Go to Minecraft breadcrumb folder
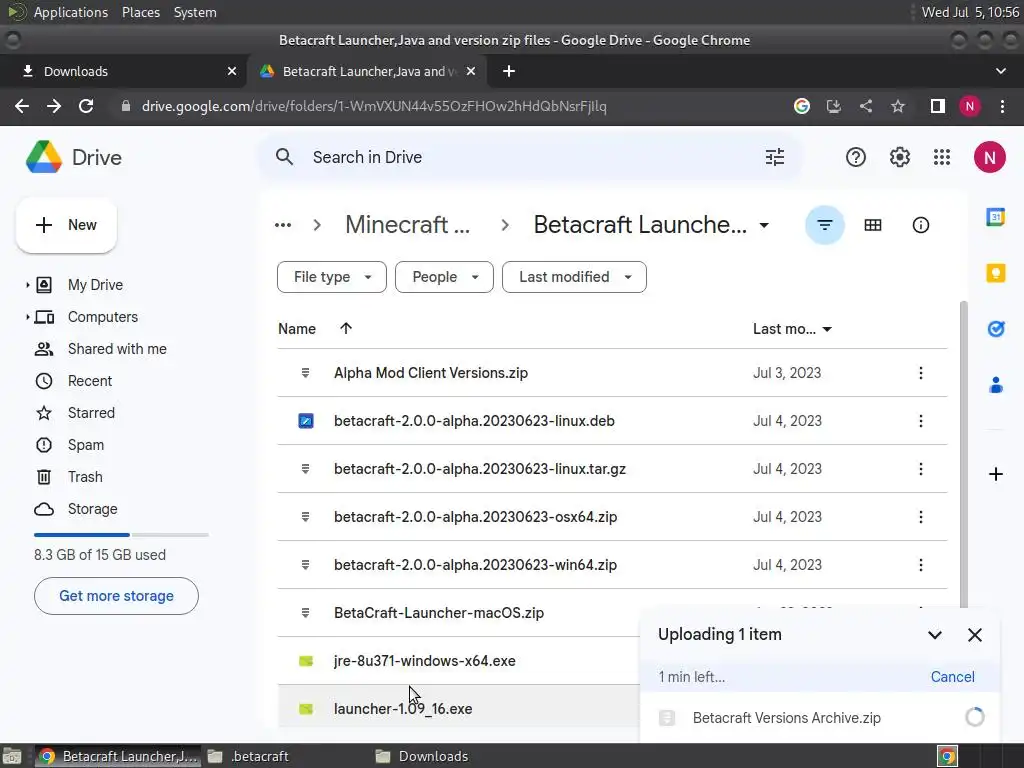 pyautogui.click(x=408, y=225)
